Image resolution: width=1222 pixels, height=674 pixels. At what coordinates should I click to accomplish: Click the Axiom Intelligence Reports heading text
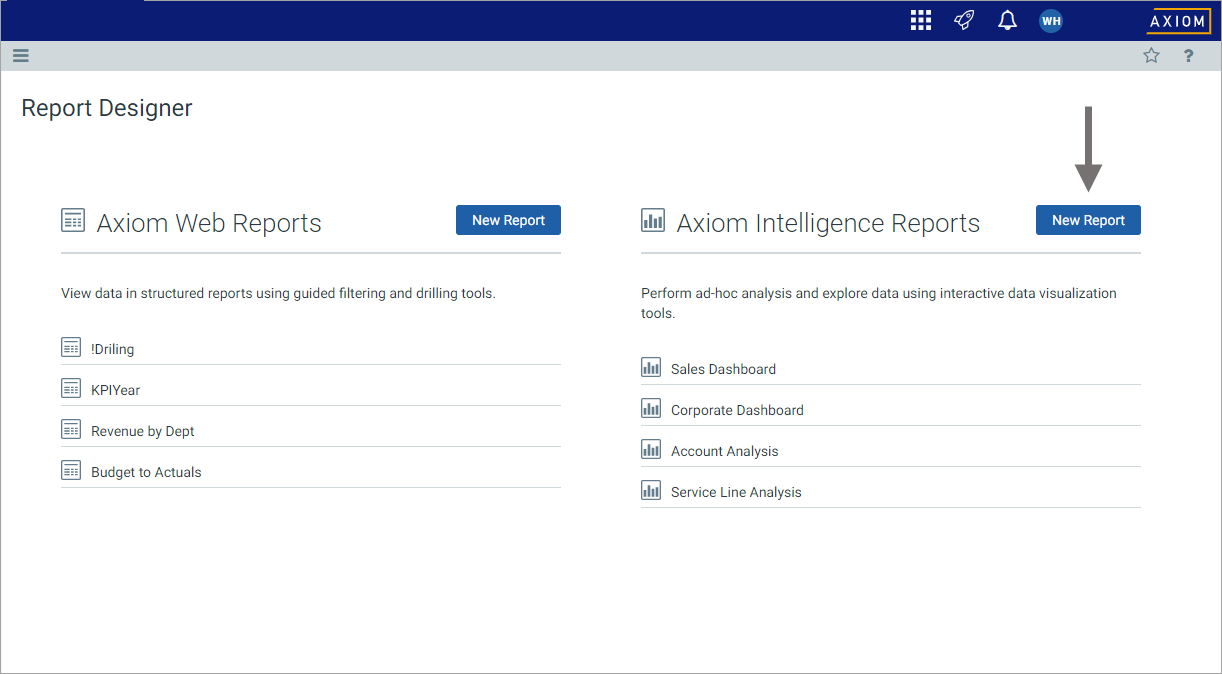(x=828, y=223)
